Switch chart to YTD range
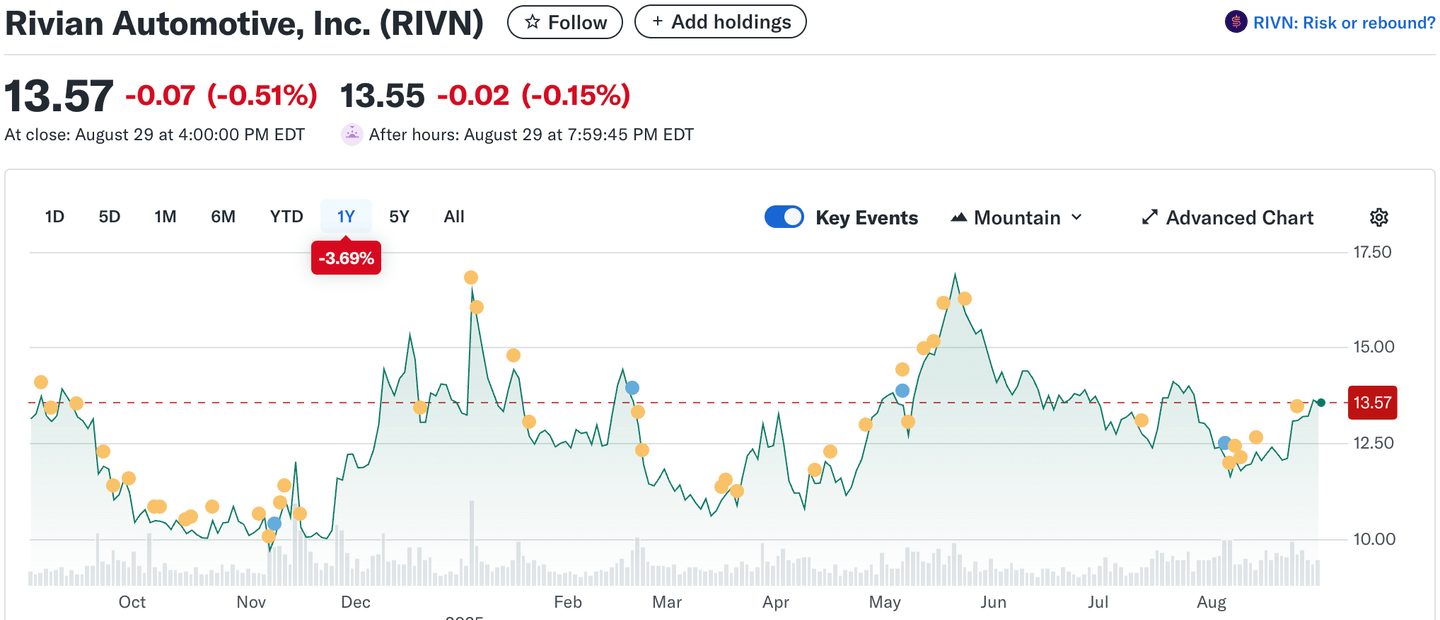The height and width of the screenshot is (620, 1440). (x=286, y=217)
